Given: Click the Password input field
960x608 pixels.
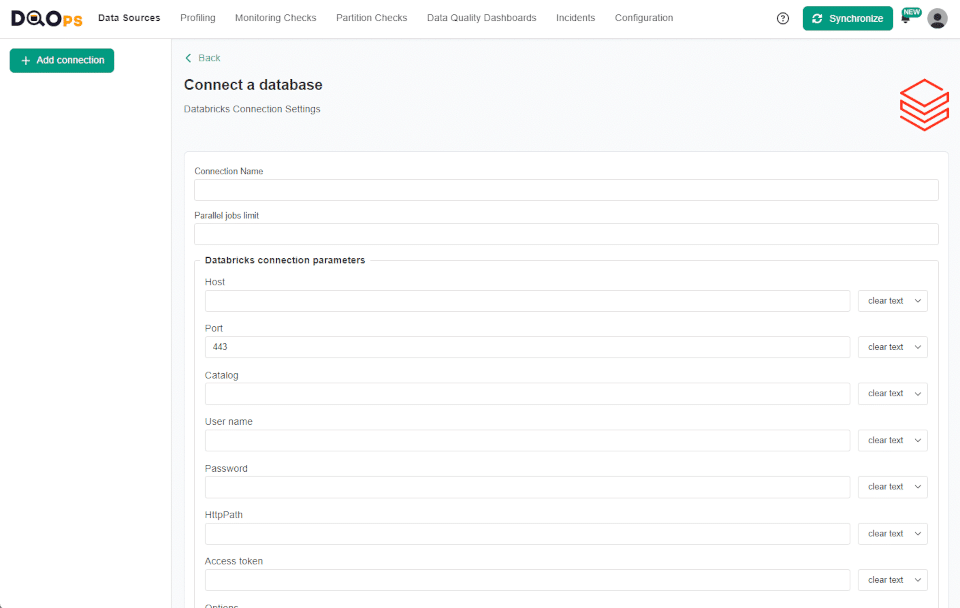Looking at the screenshot, I should (x=527, y=487).
